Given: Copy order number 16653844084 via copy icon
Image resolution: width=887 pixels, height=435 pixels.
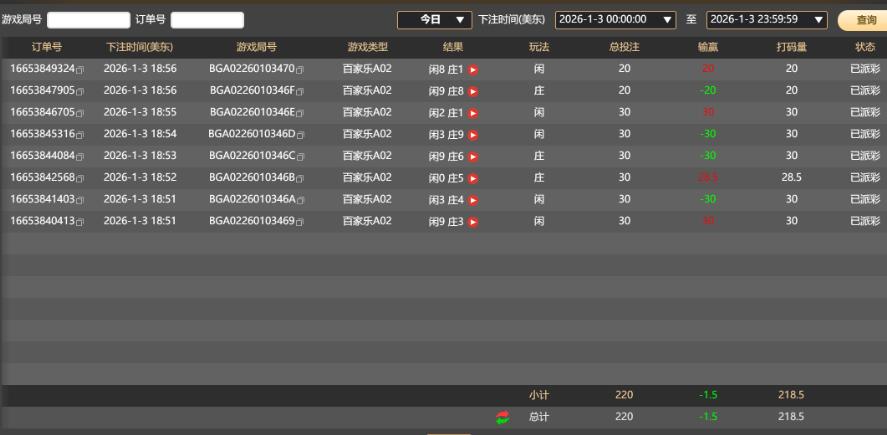Looking at the screenshot, I should (x=80, y=157).
